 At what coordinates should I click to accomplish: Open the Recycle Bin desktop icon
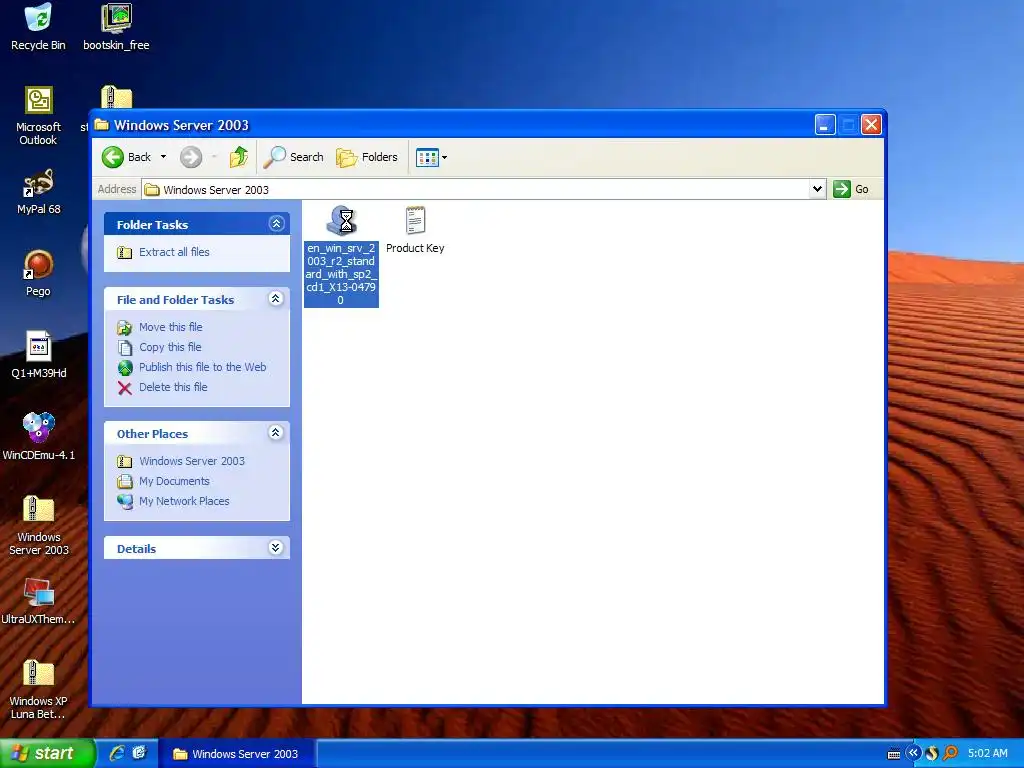[38, 27]
